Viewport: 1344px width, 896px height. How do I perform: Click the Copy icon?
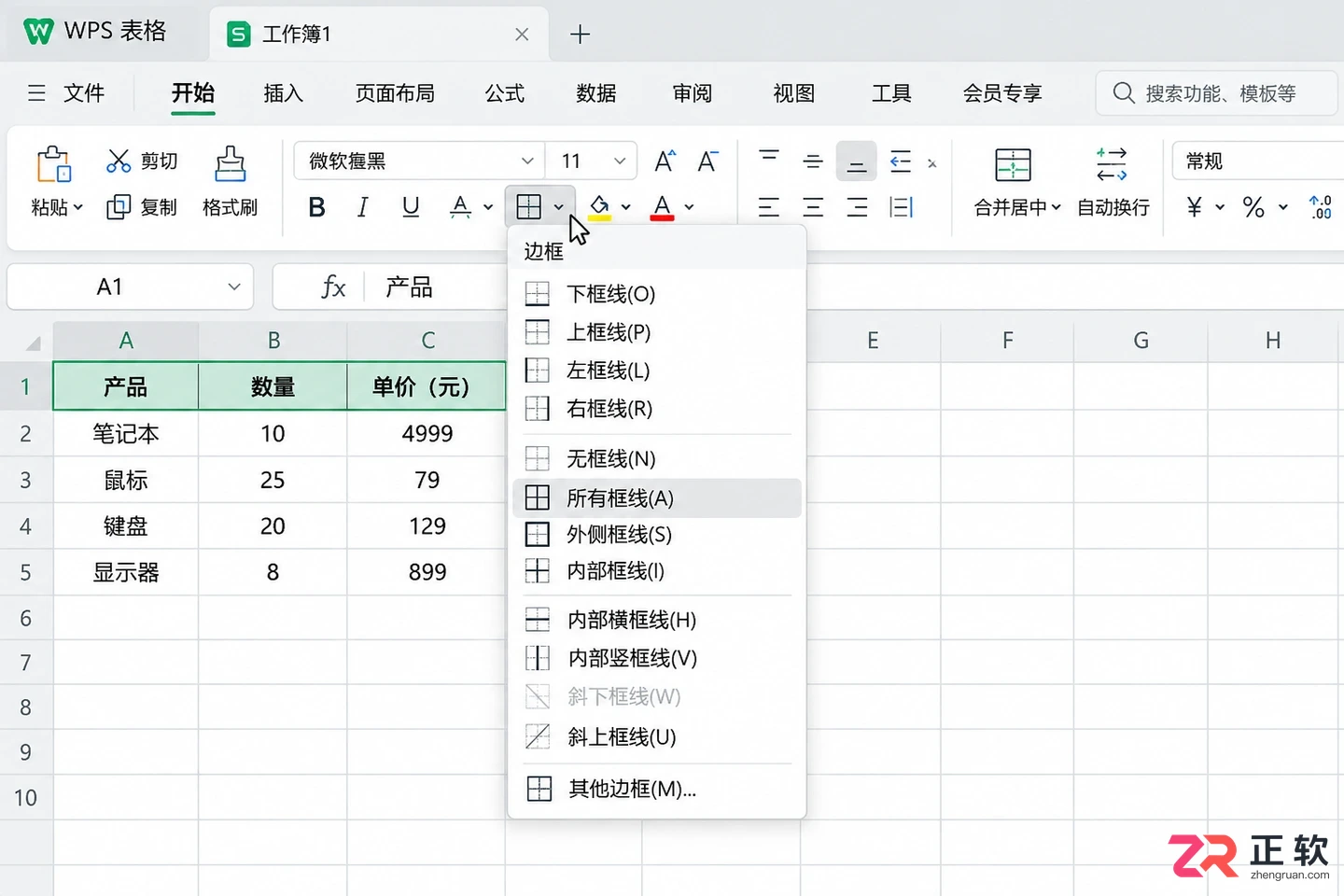point(119,207)
